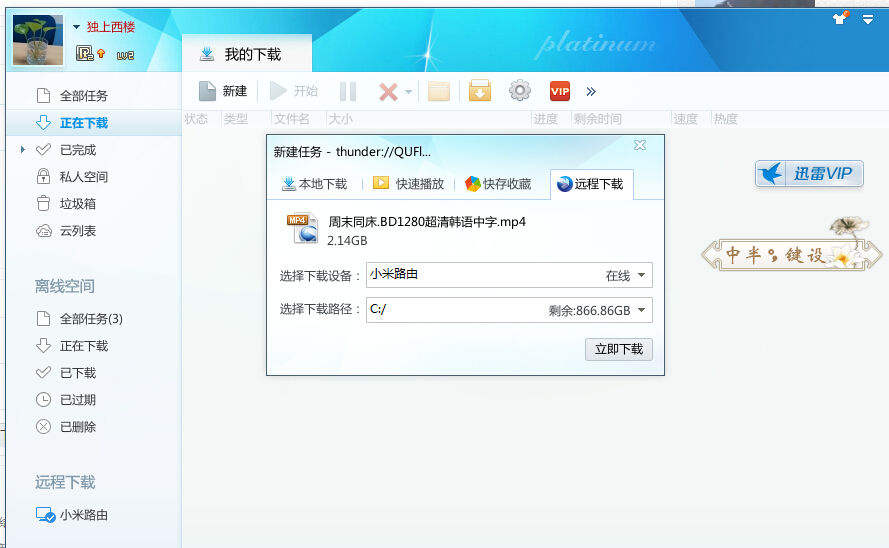Click the 2.14GB file size text
Viewport: 889px width, 548px height.
tap(347, 241)
